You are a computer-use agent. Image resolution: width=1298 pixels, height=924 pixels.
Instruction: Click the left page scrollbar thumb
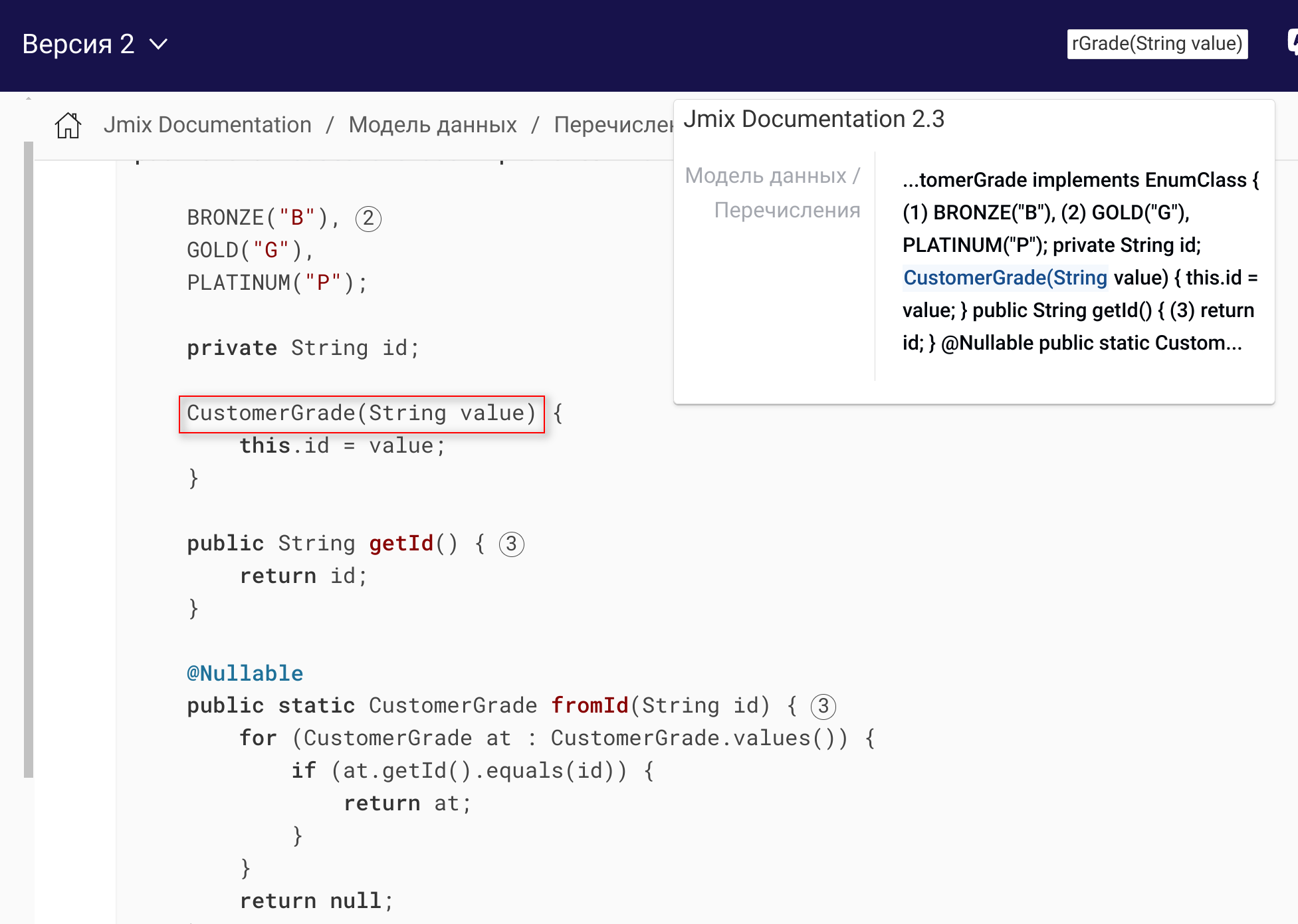29,459
